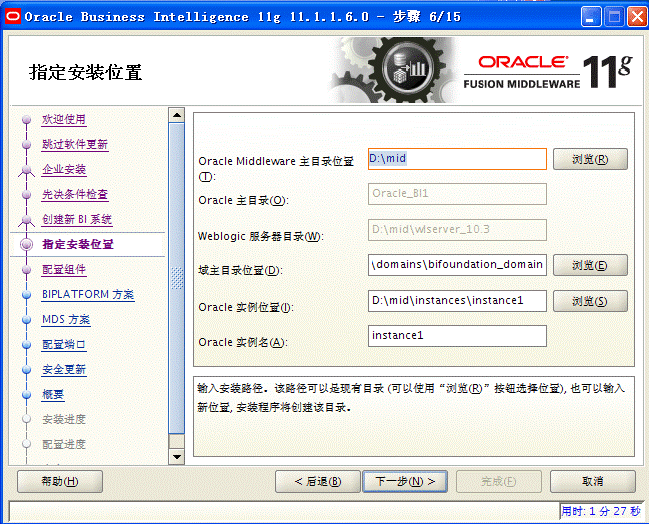
Task: Cancel installation with 取消 button
Action: click(593, 481)
